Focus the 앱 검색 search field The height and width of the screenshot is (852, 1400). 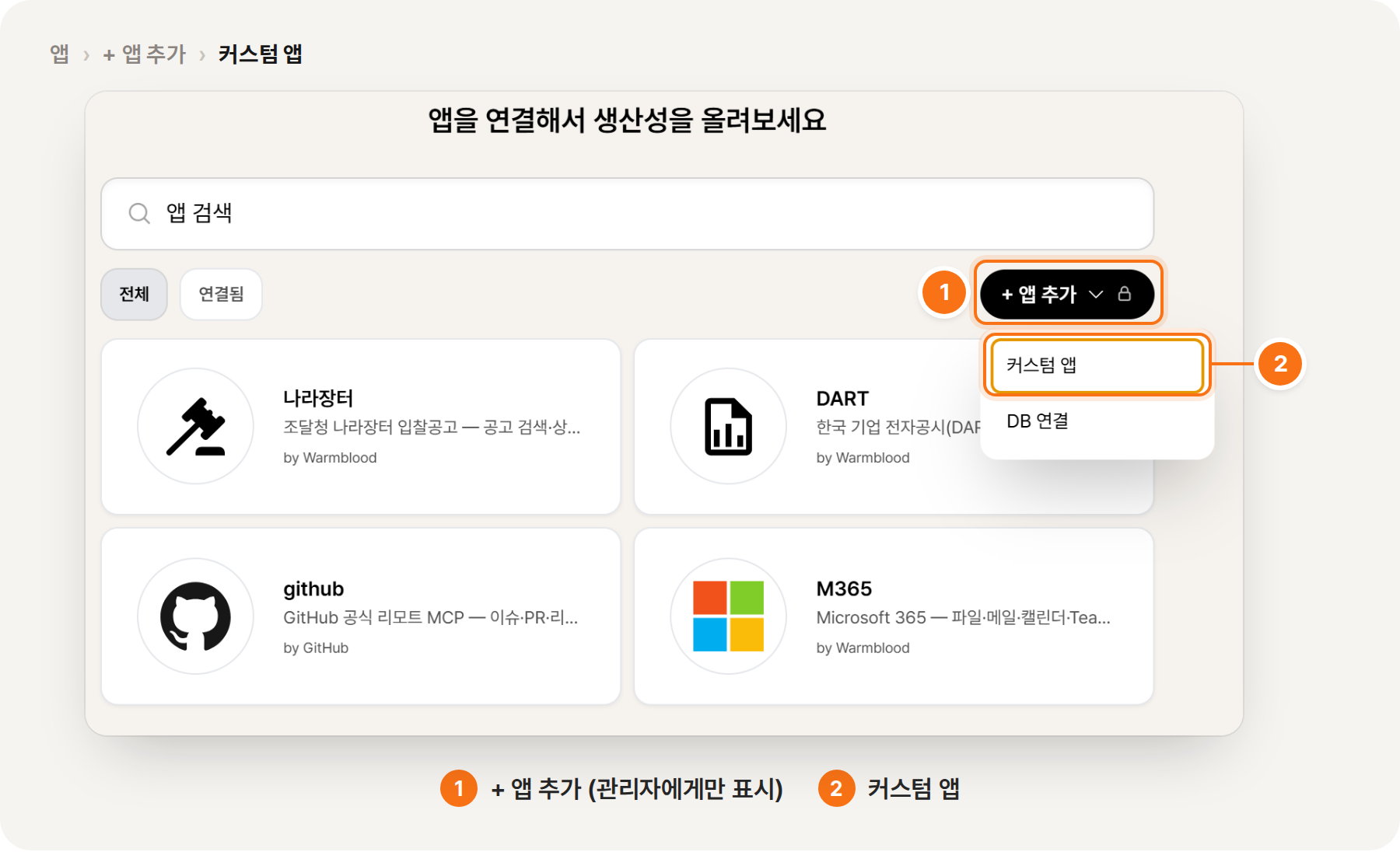pyautogui.click(x=627, y=214)
